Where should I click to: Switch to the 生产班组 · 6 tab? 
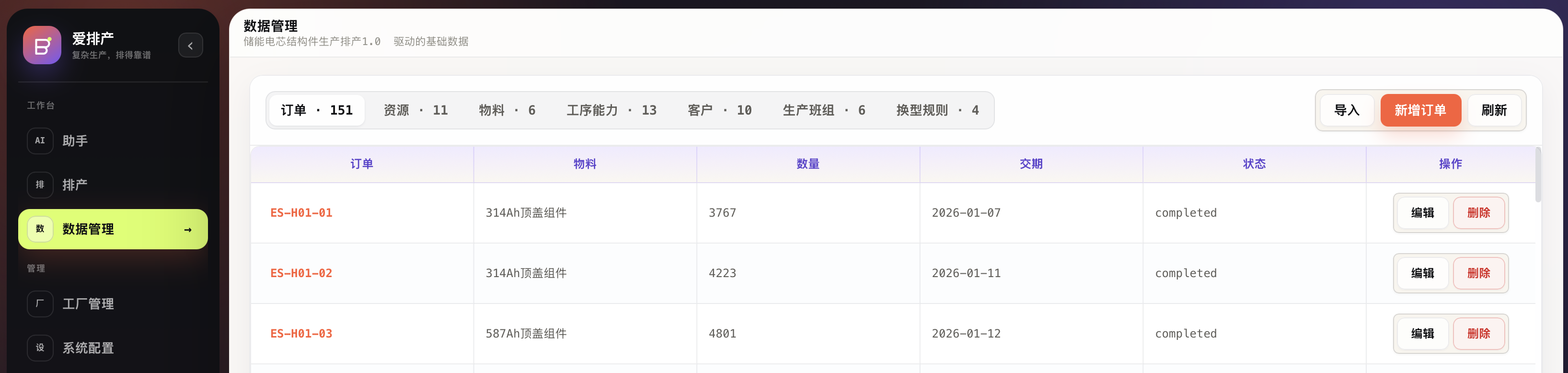(824, 110)
